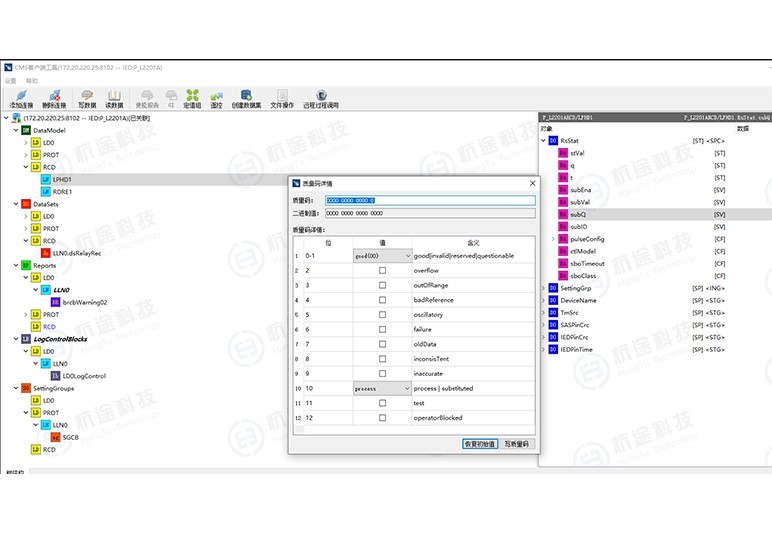
Task: Click the 遥控 (remote control) toolbar icon
Action: tap(217, 98)
